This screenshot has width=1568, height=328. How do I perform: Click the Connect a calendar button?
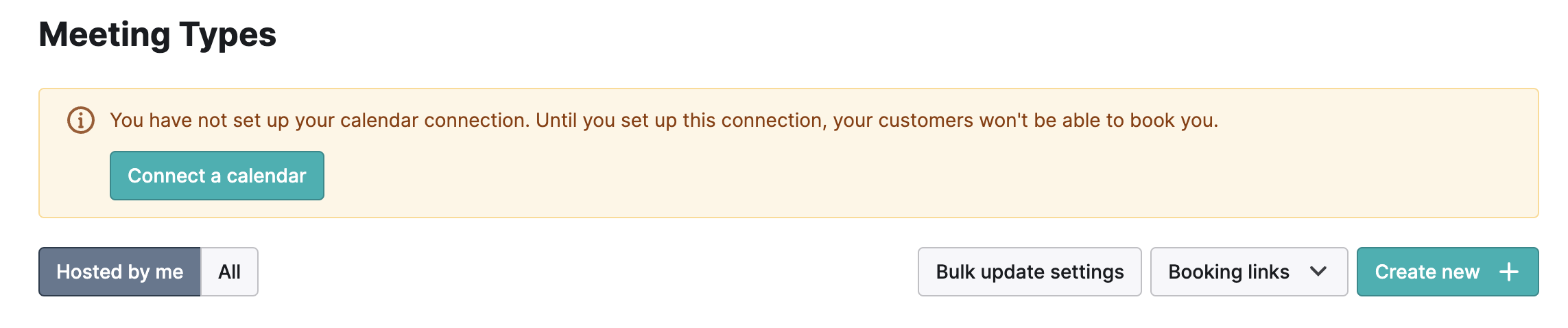(217, 176)
